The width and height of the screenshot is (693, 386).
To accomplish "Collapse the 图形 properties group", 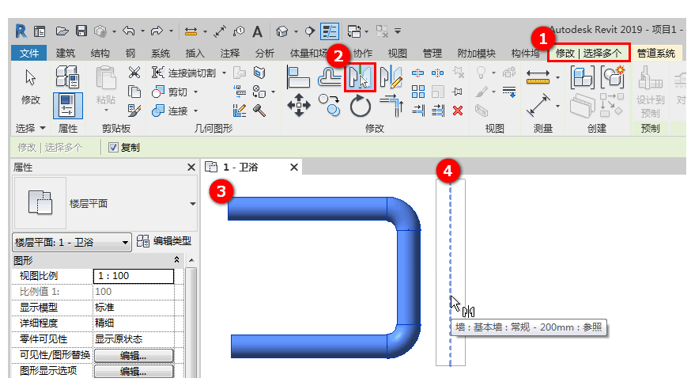I will [177, 260].
